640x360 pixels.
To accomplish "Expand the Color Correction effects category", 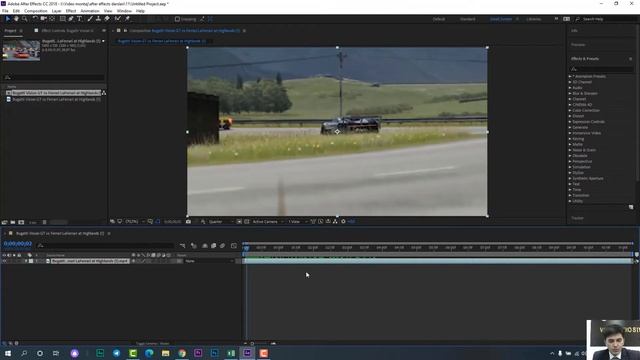I will (570, 110).
